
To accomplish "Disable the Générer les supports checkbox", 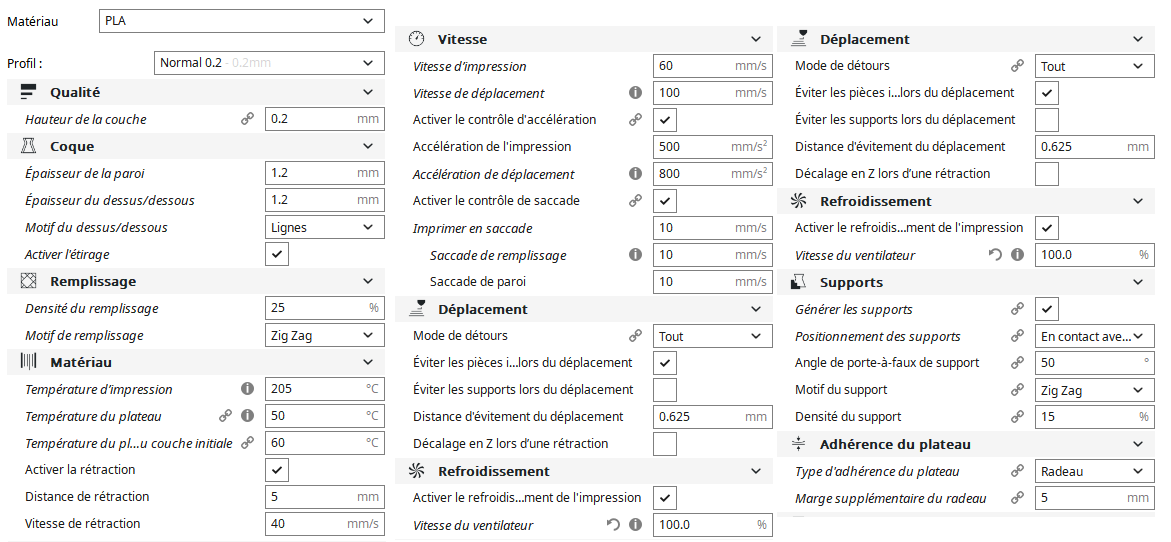I will point(1047,309).
